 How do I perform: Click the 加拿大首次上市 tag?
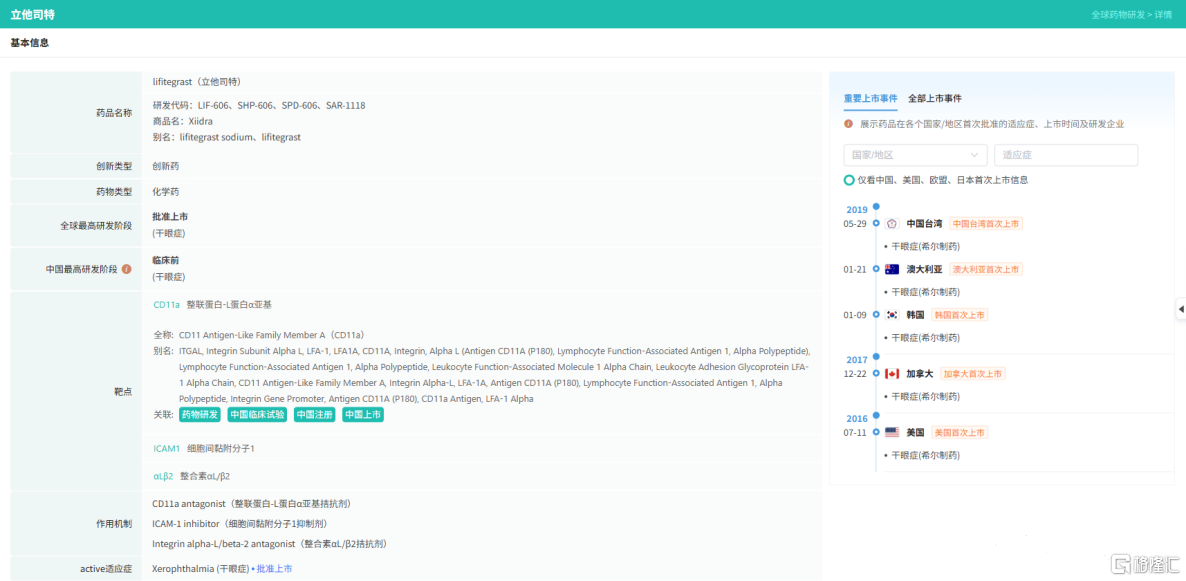(972, 374)
